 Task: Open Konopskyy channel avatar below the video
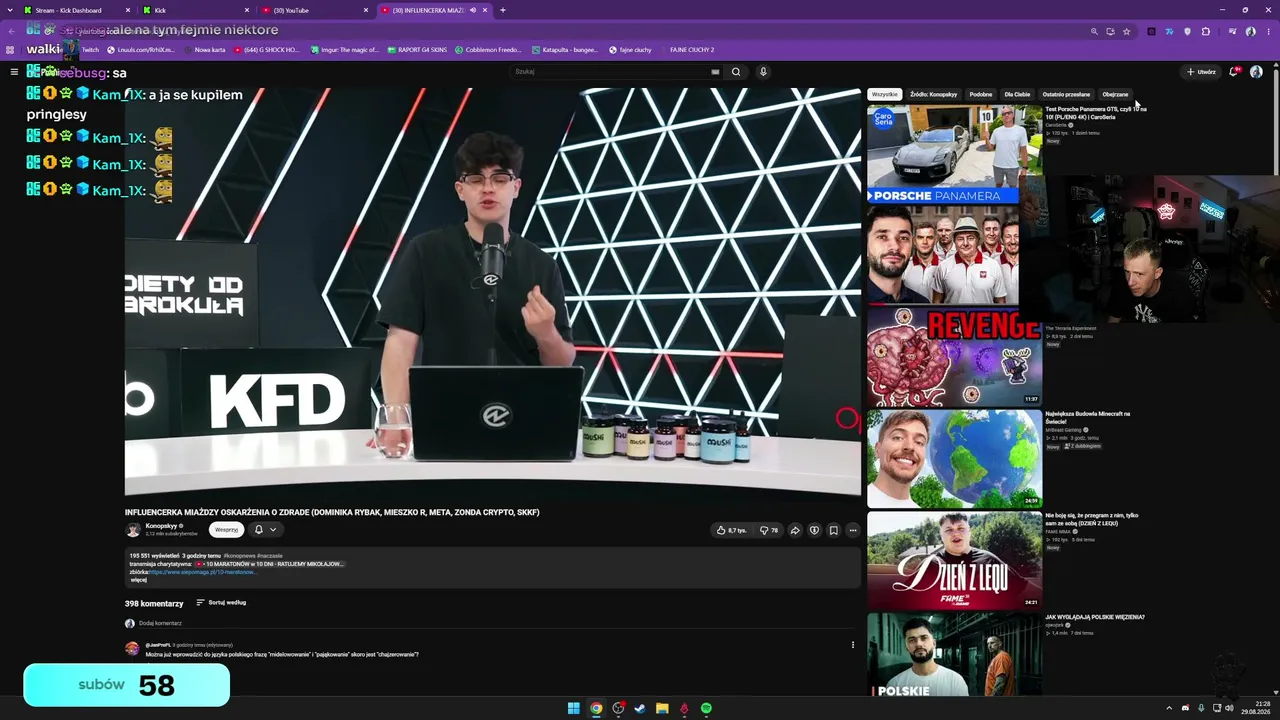point(133,530)
